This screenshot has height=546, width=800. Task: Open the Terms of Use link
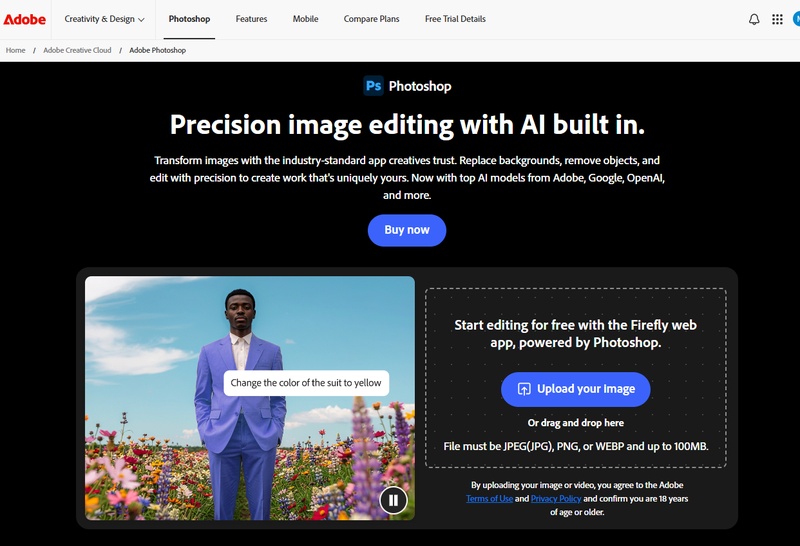point(489,499)
